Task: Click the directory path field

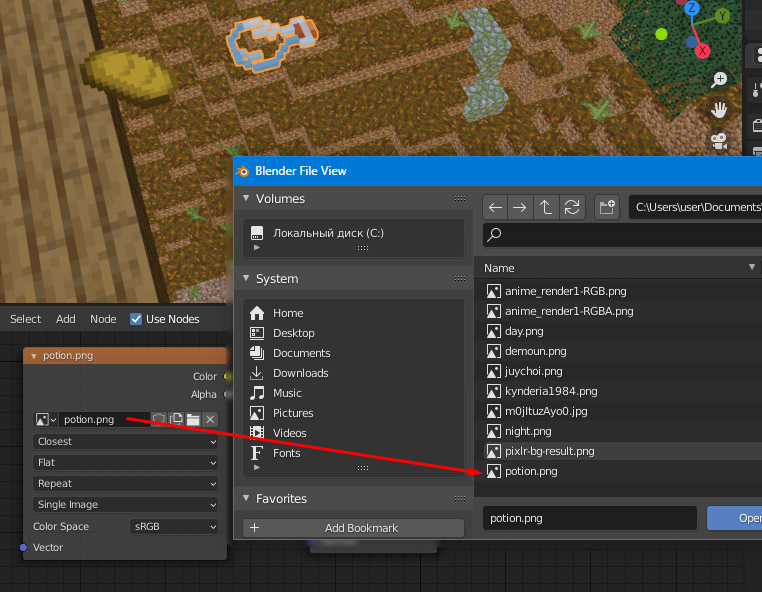Action: tap(695, 208)
